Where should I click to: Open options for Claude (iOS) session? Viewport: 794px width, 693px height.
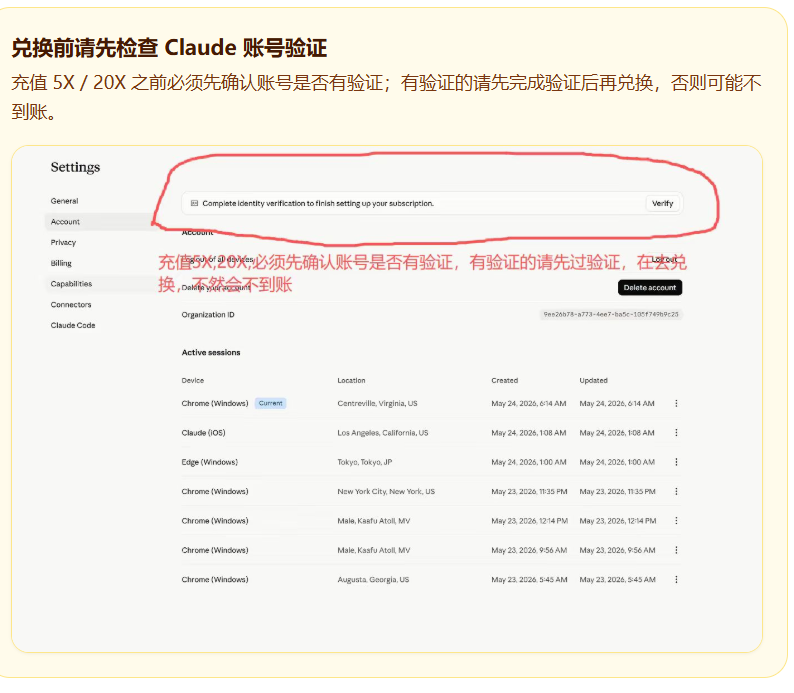coord(676,433)
